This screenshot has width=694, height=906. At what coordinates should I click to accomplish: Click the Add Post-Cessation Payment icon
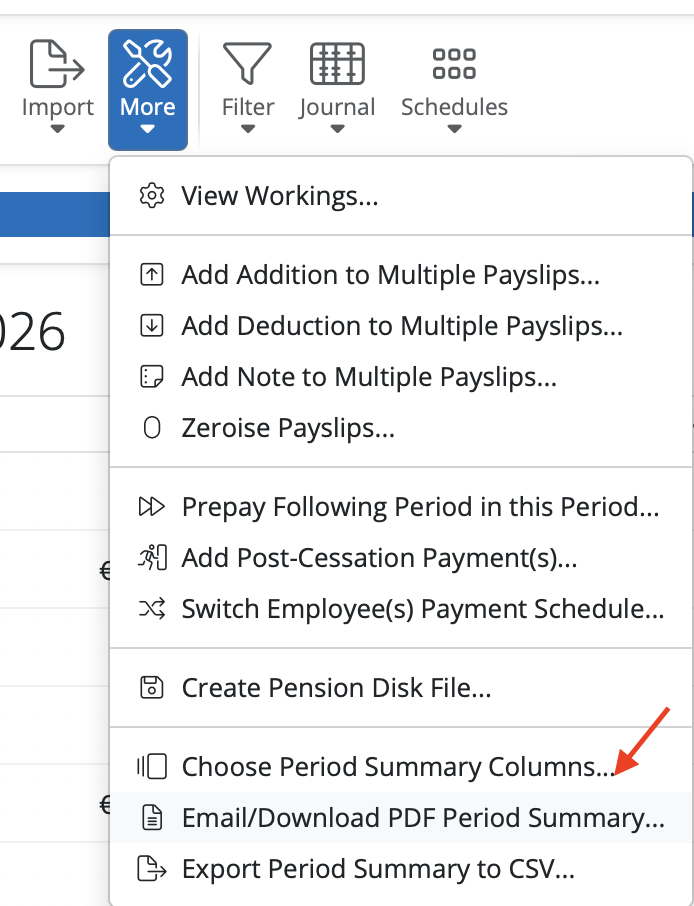152,558
